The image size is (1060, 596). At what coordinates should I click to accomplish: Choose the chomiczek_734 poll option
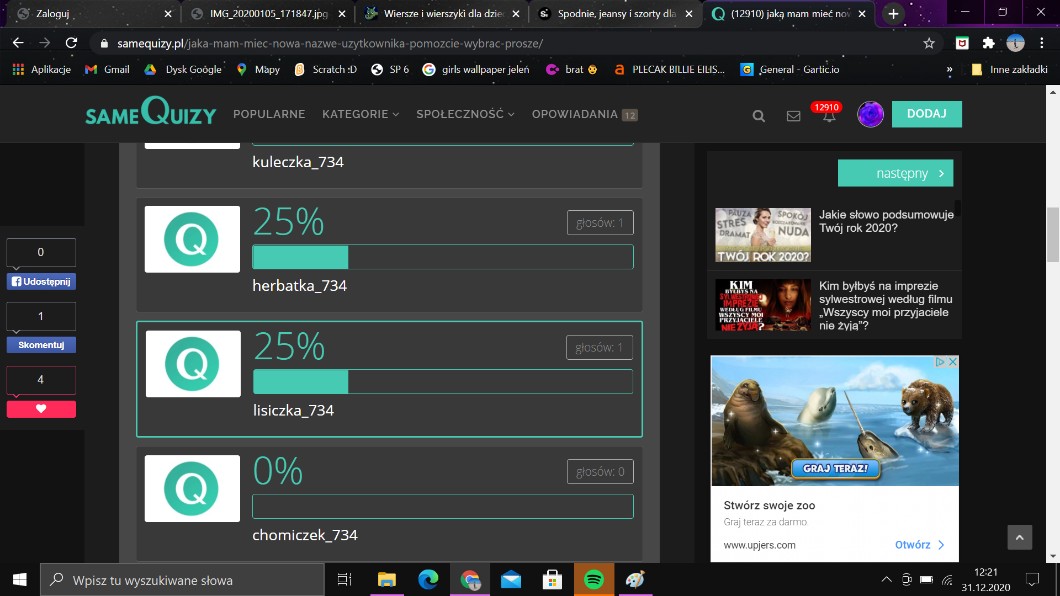pos(389,503)
